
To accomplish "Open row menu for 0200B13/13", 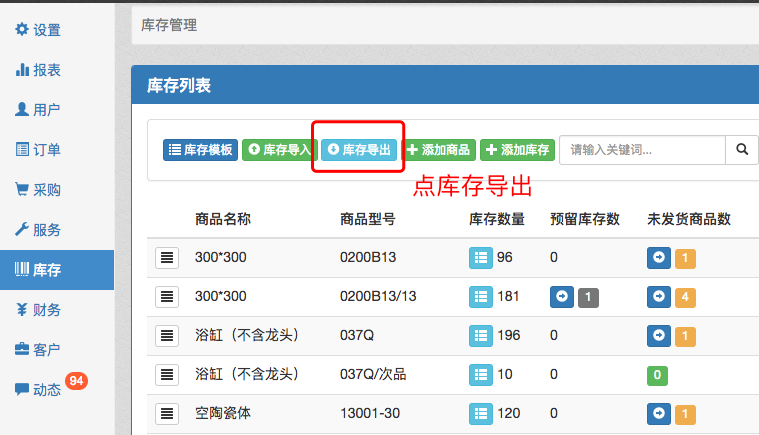I will click(167, 297).
